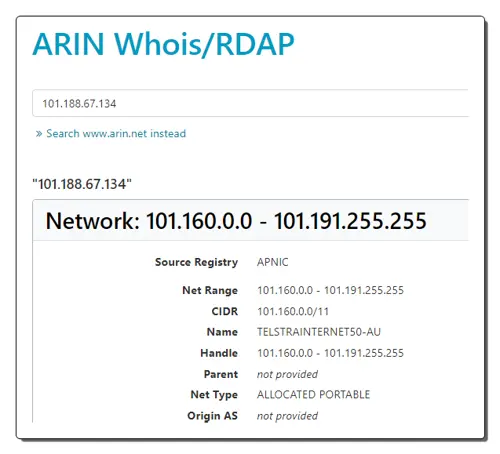Click the Handle label
This screenshot has width=500, height=454.
point(219,353)
